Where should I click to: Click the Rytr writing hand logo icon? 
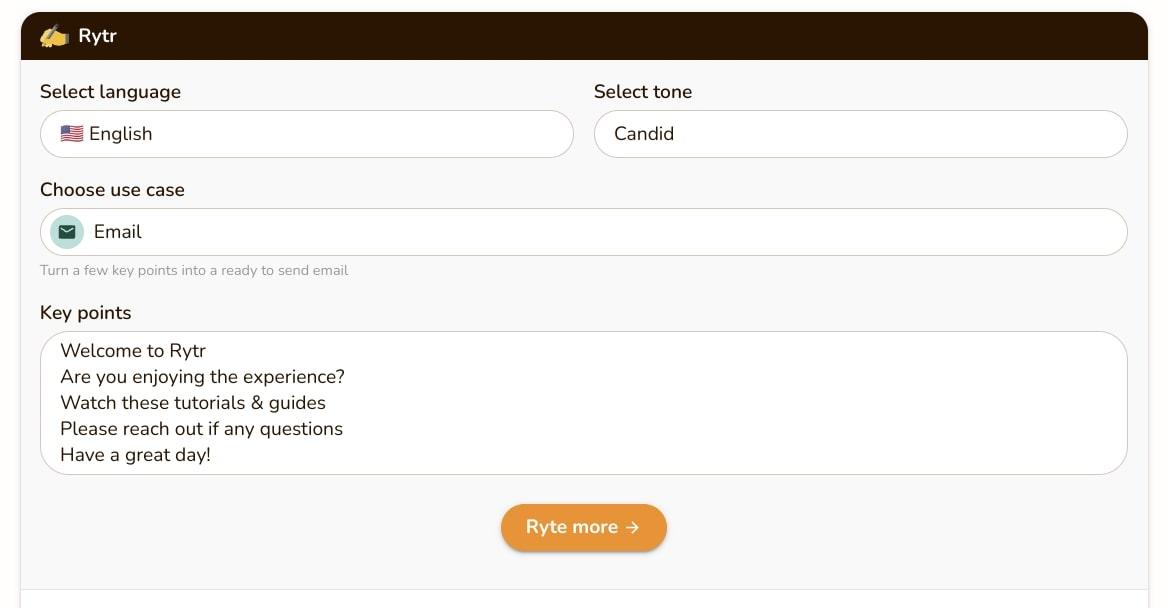(54, 37)
